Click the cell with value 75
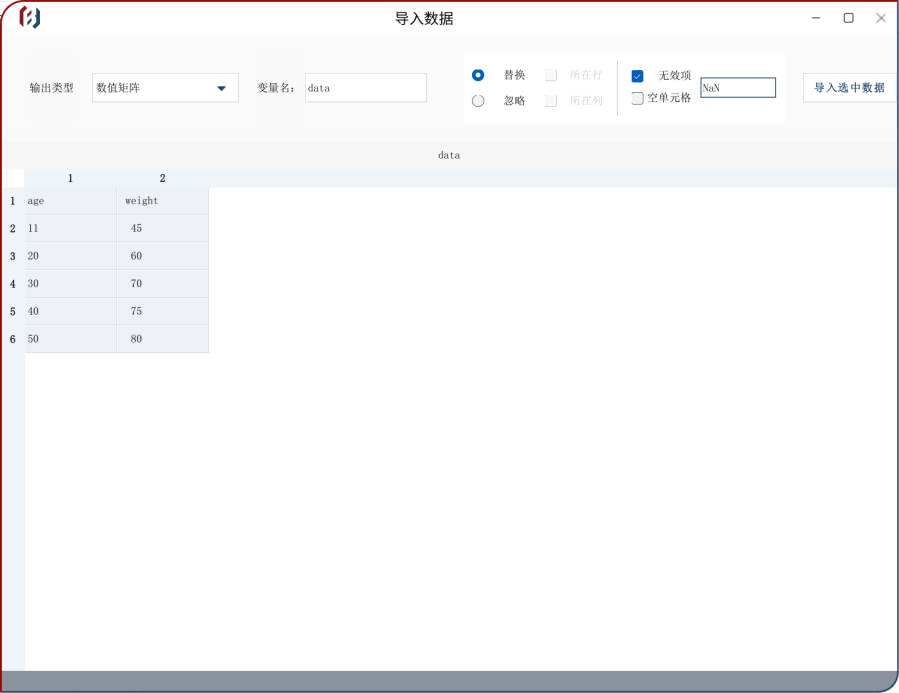 (x=162, y=311)
